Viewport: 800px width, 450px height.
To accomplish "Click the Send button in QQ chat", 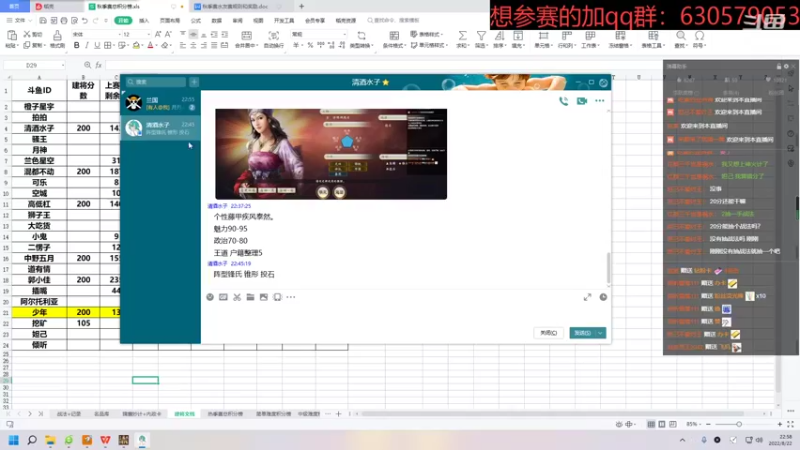I will click(582, 333).
